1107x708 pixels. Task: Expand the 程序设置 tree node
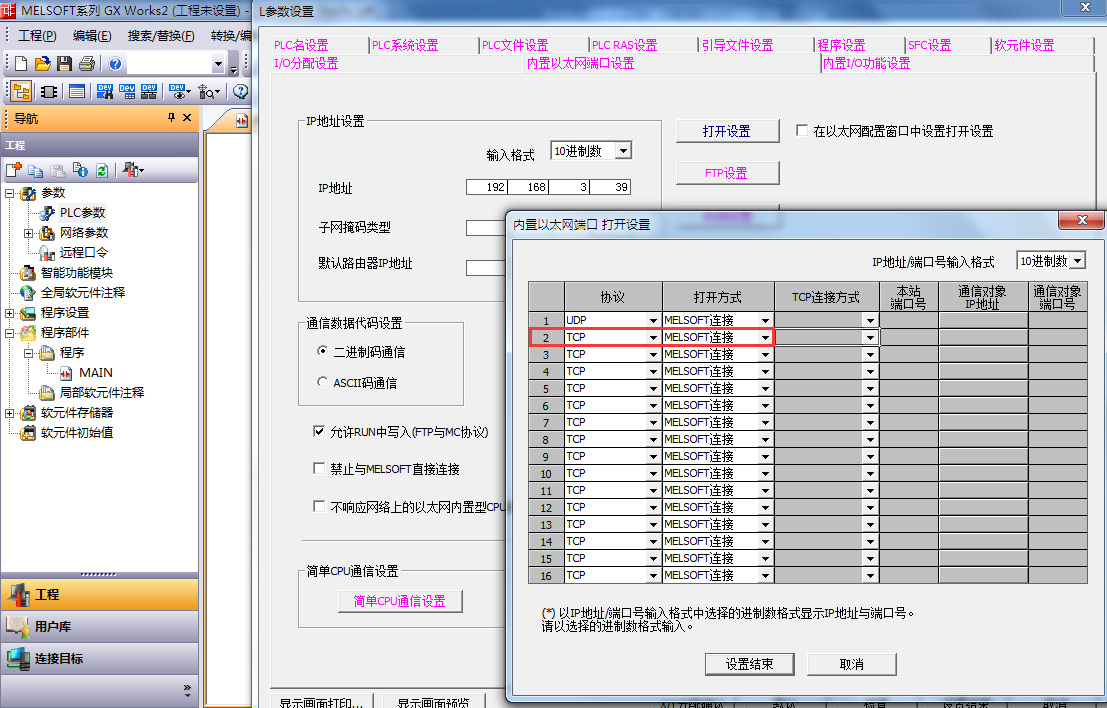(10, 313)
